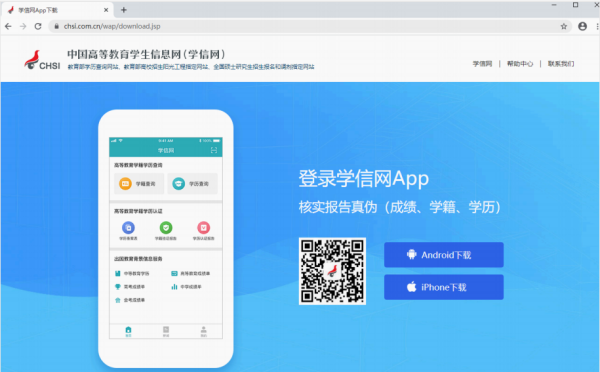600x372 pixels.
Task: Click the address bar showing chsi.com.cn/wap/download.jsp
Action: [310, 26]
